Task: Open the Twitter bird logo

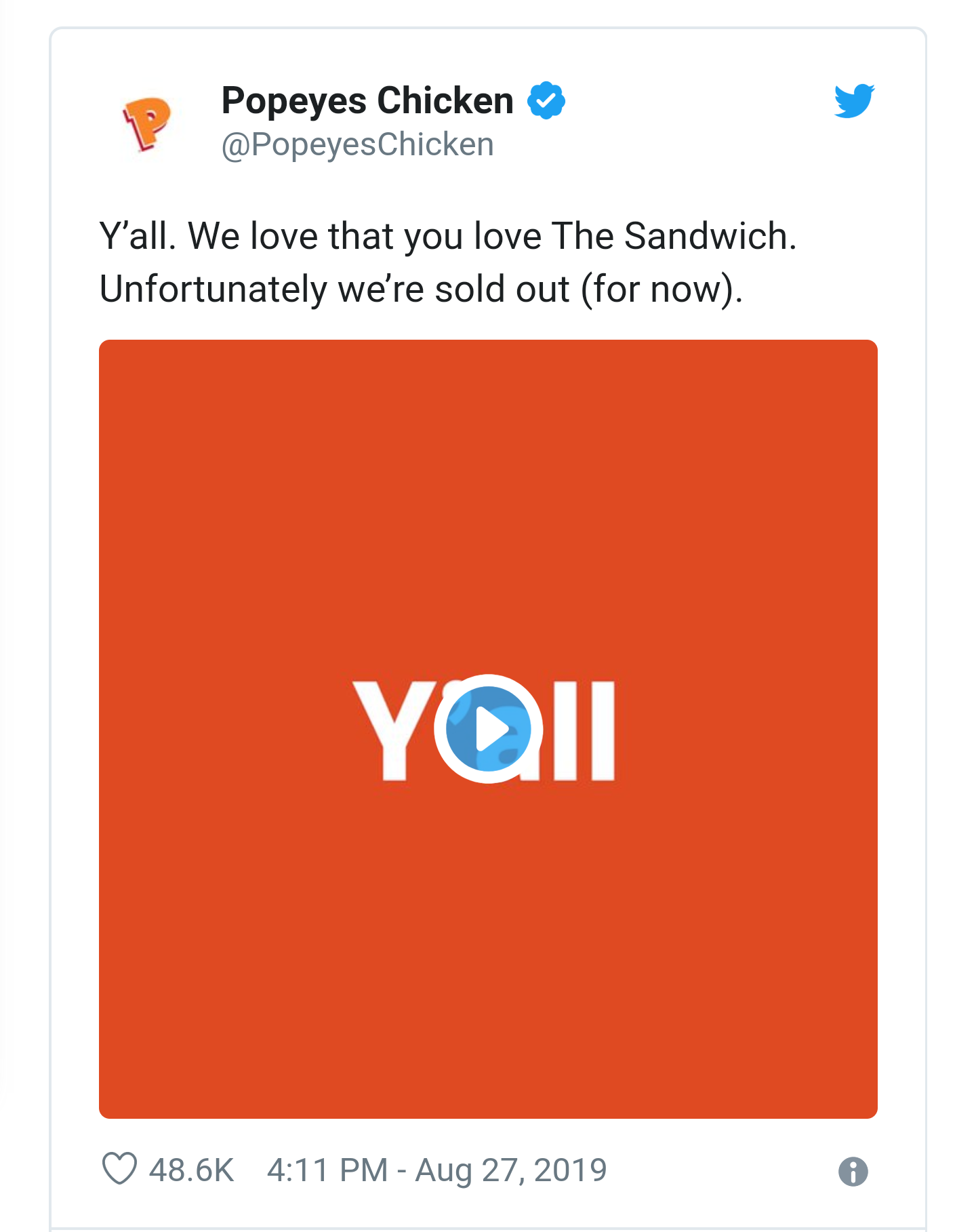Action: [854, 101]
